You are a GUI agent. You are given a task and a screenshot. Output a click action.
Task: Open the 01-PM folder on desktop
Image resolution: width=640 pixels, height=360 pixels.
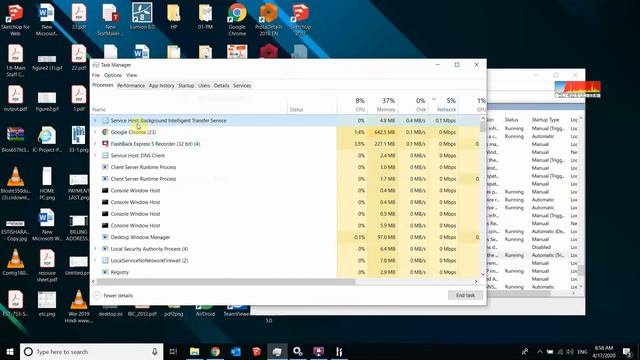coord(205,16)
